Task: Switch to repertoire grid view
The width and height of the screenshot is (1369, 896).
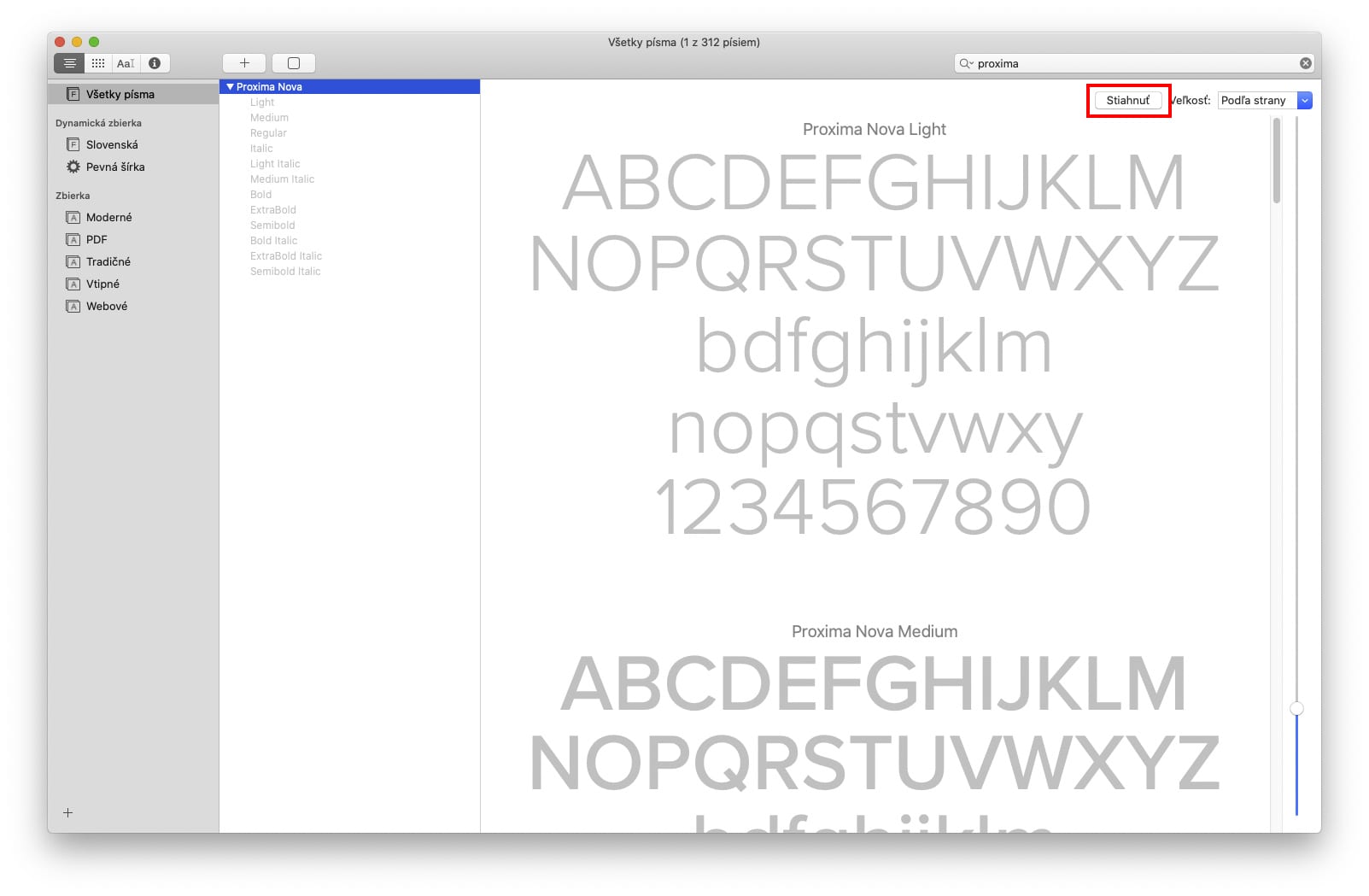Action: pos(98,63)
